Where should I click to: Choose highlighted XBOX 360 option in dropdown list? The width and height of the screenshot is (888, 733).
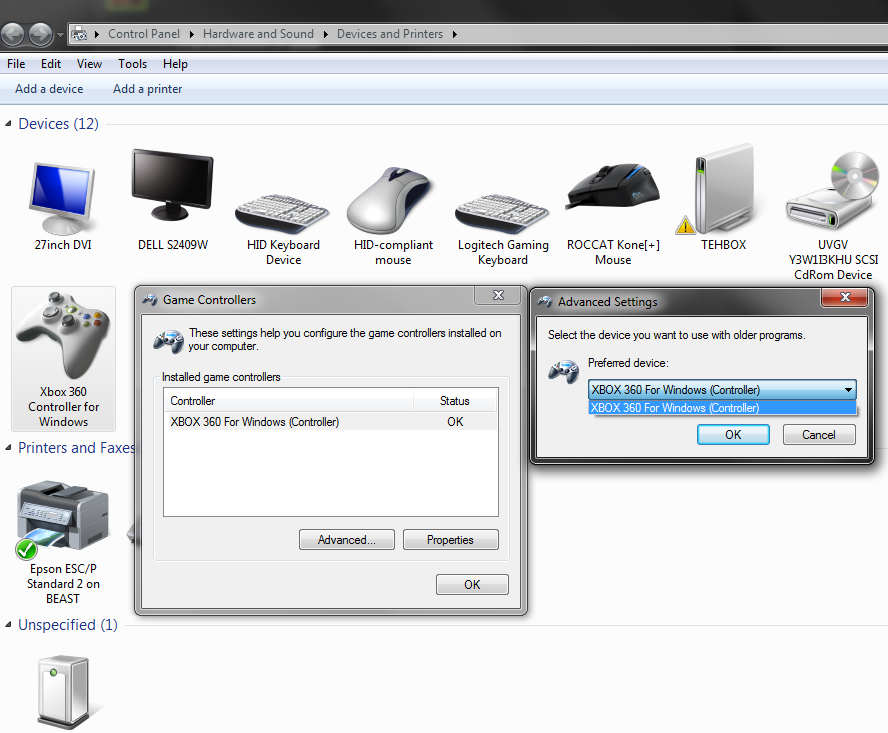click(x=722, y=408)
